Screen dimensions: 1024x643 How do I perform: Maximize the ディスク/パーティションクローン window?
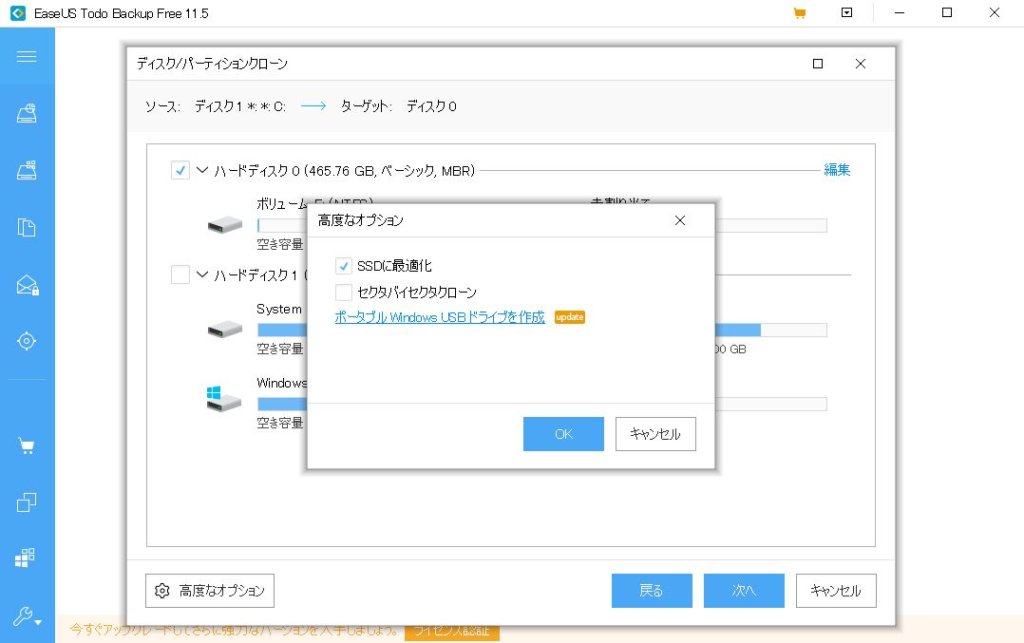[818, 63]
